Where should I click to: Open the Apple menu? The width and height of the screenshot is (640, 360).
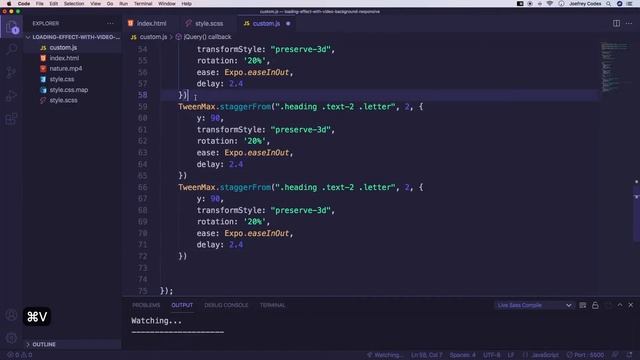[x=9, y=4]
